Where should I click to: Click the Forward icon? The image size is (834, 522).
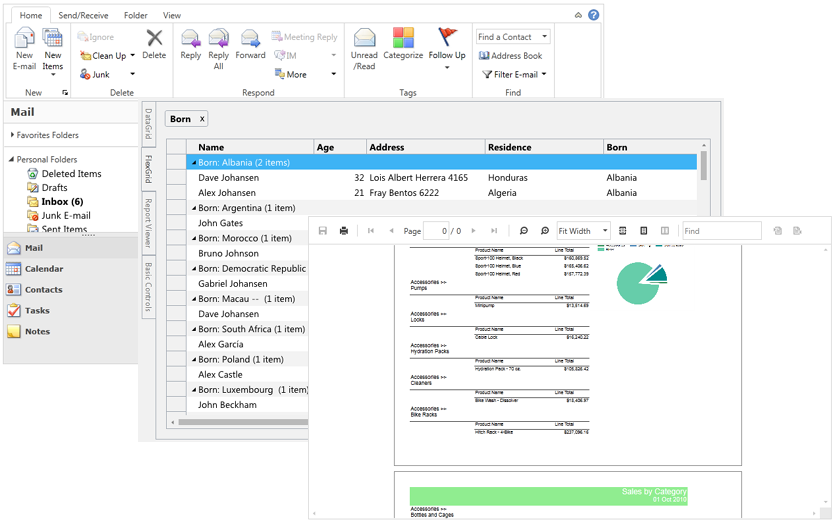coord(250,38)
